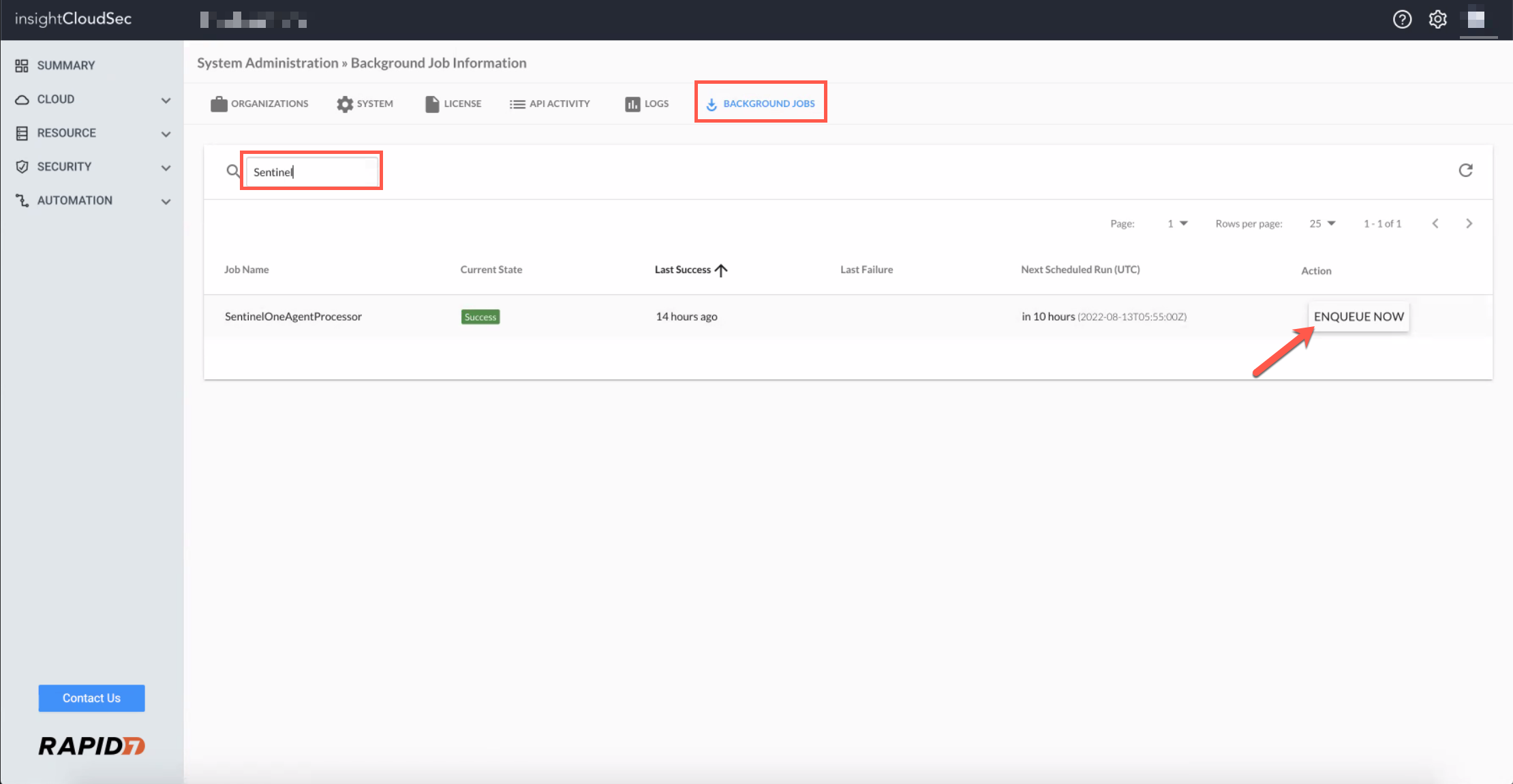The height and width of the screenshot is (784, 1513).
Task: Open Rows per page dropdown
Action: [1321, 223]
